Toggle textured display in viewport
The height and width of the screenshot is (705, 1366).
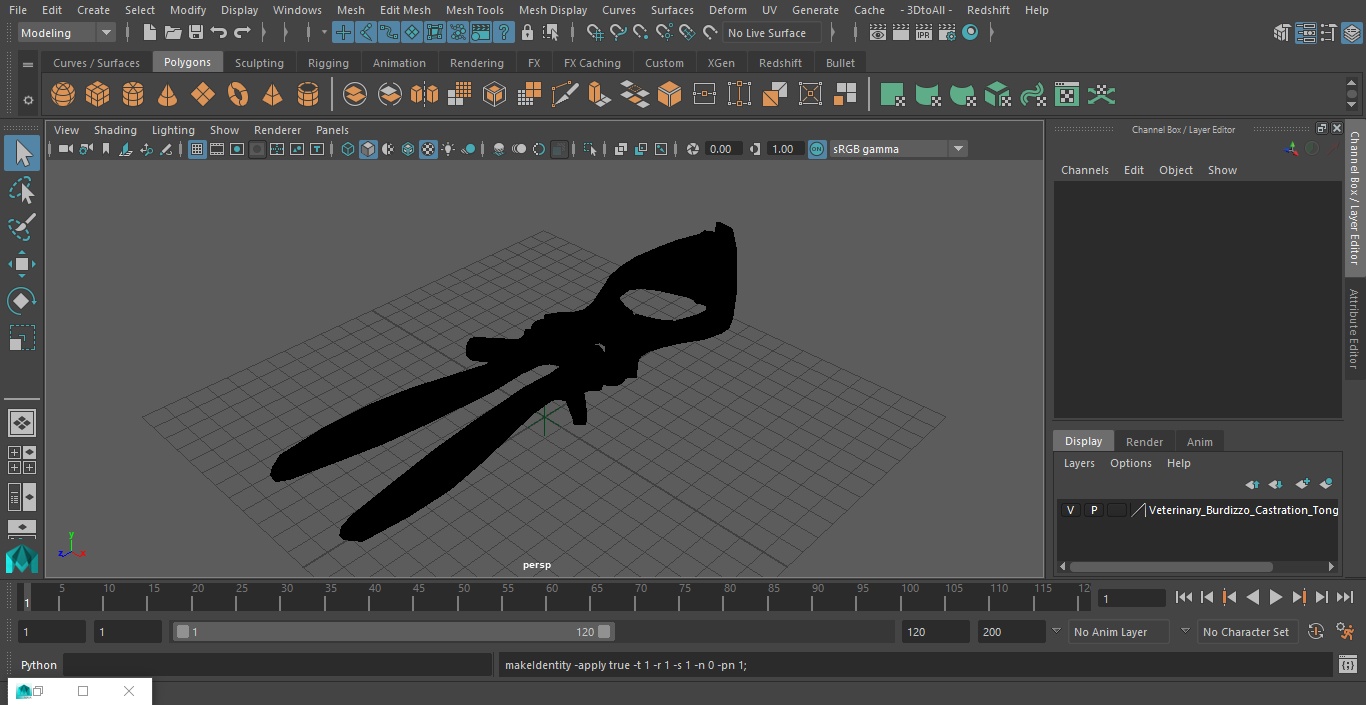pos(428,149)
